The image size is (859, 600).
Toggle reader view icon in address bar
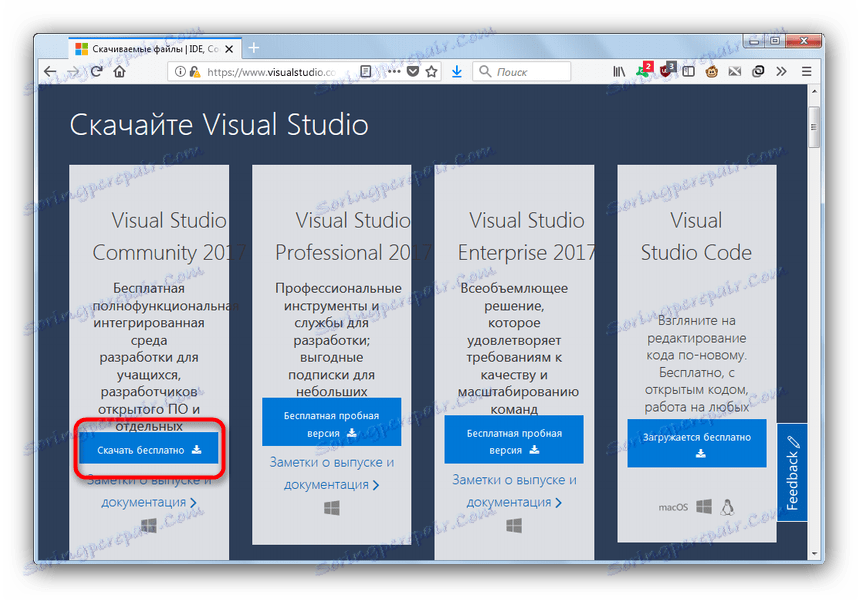click(366, 72)
